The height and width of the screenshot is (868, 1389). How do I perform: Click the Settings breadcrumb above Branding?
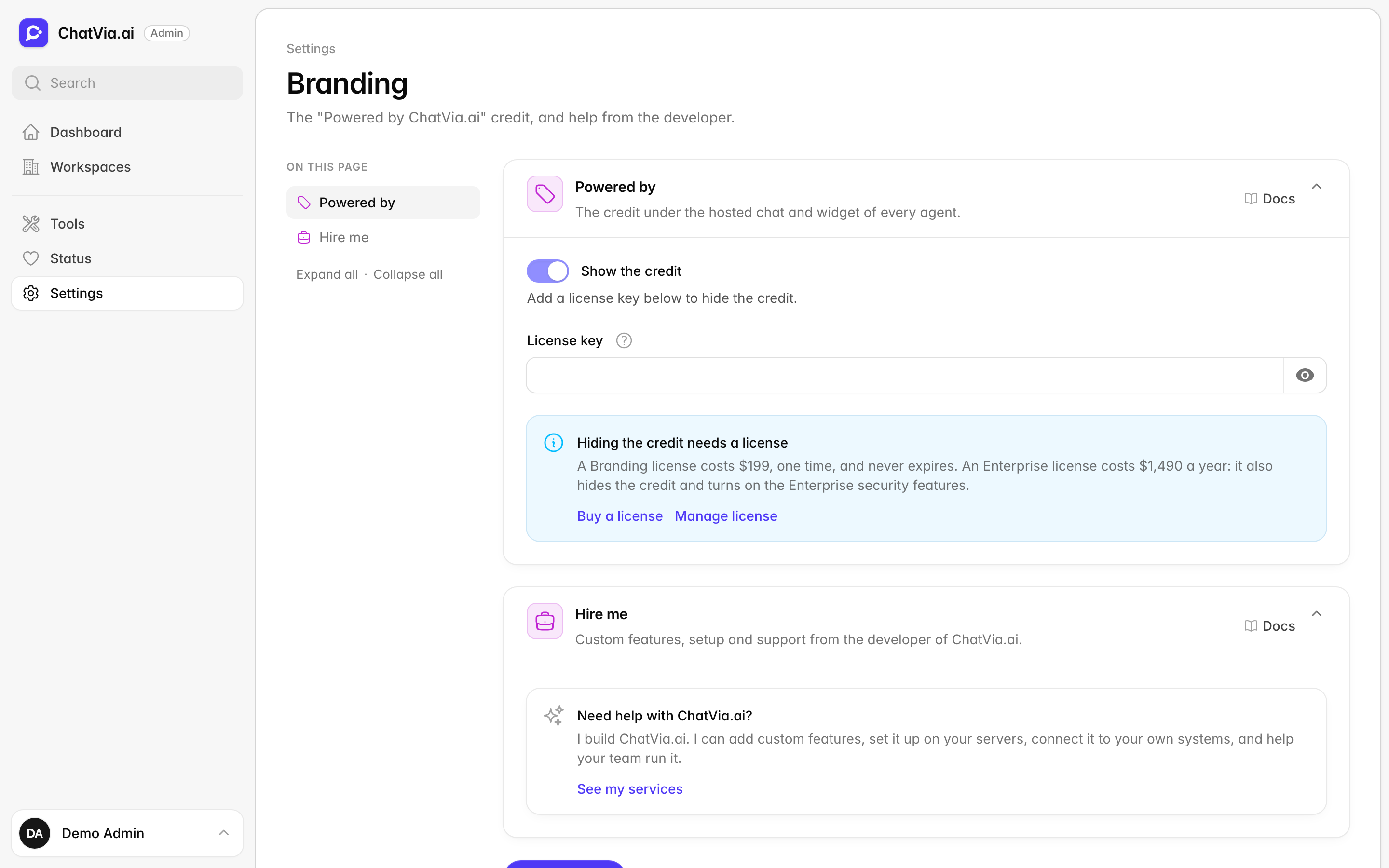311,49
